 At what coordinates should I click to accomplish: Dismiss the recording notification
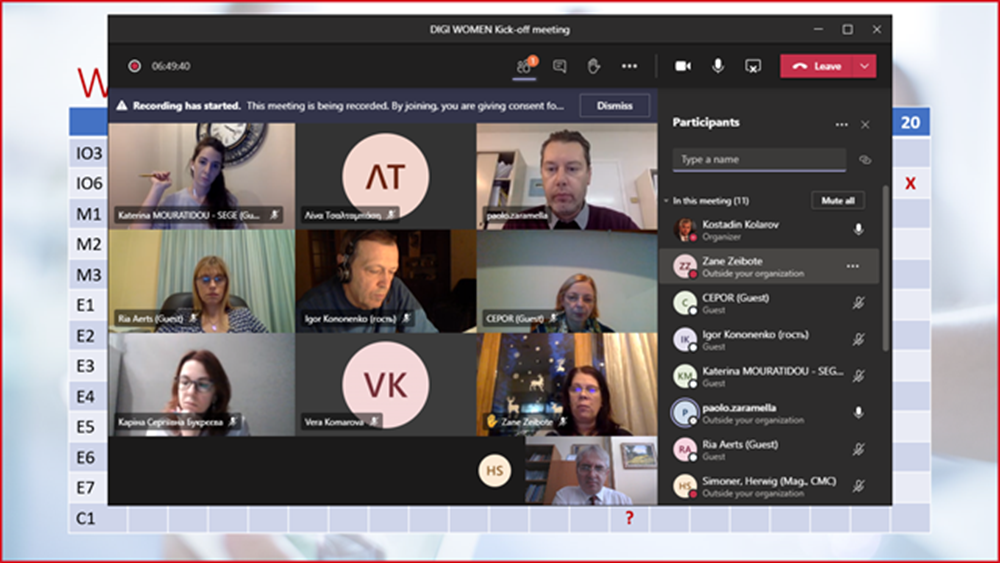coord(615,106)
